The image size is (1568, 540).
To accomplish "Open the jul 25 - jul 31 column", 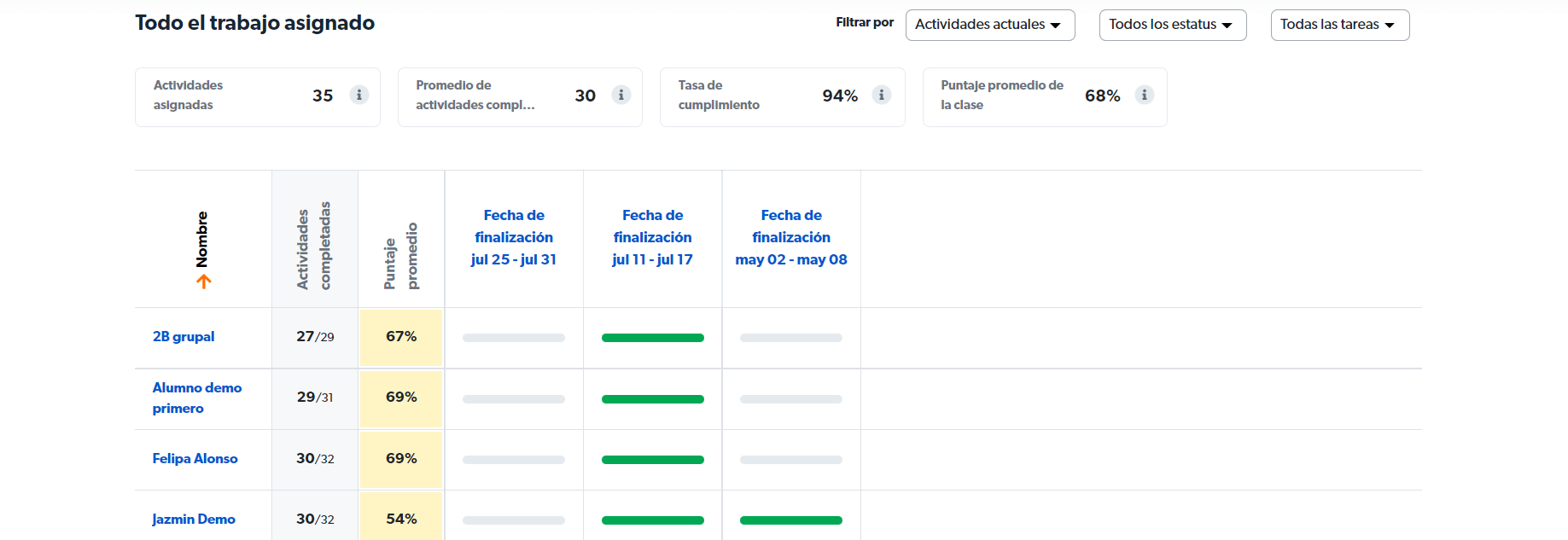I will (x=514, y=238).
